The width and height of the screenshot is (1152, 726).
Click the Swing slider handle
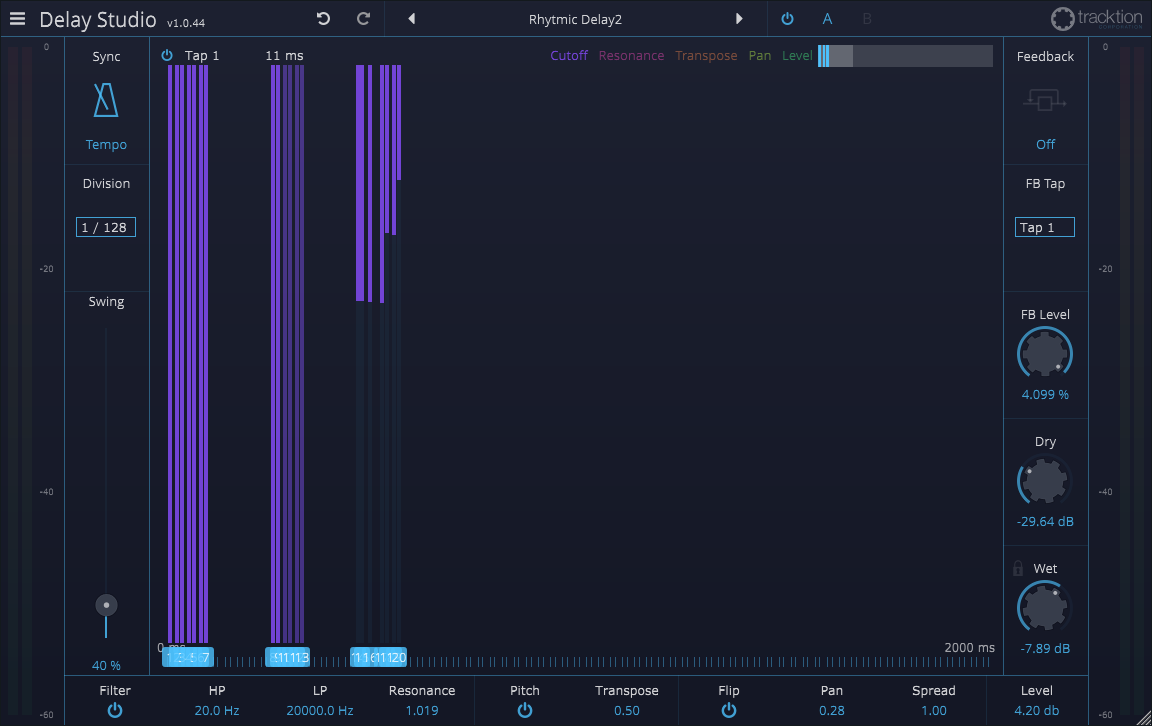tap(106, 605)
